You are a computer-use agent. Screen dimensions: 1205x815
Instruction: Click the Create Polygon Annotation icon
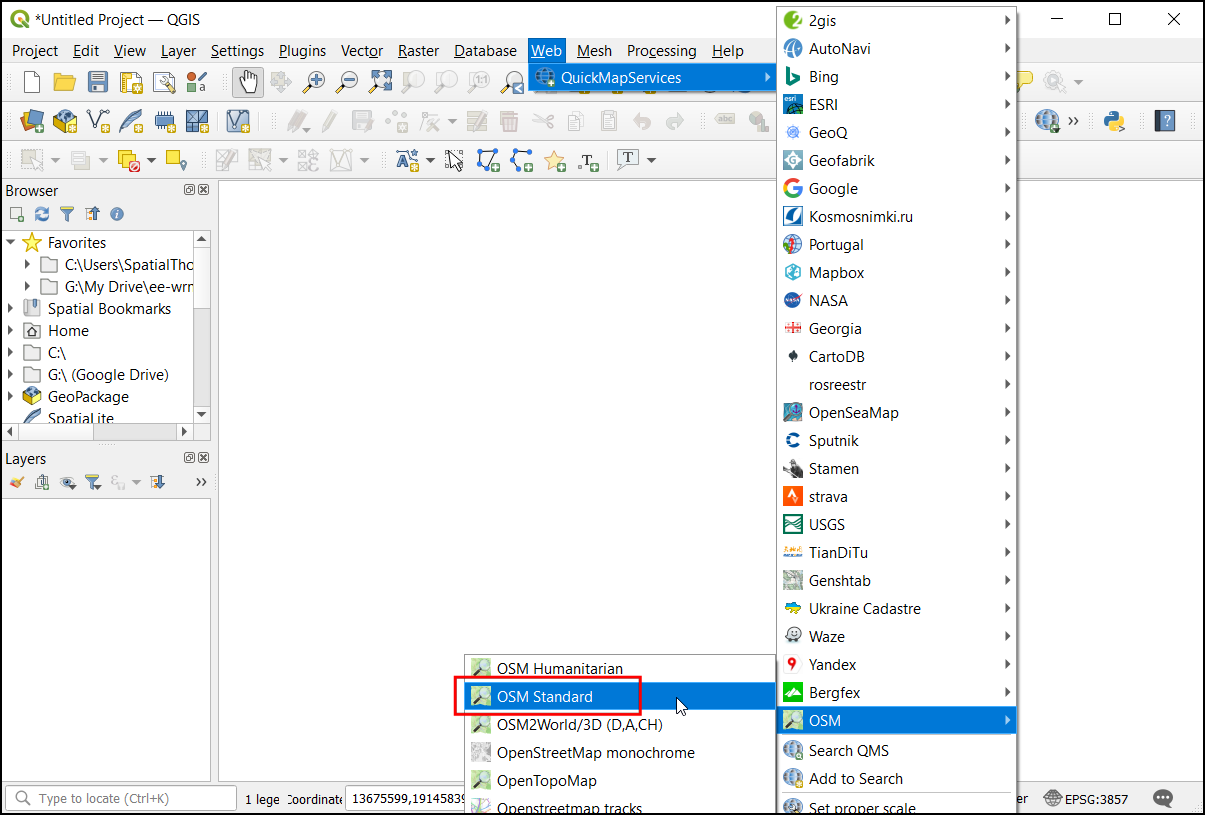488,160
